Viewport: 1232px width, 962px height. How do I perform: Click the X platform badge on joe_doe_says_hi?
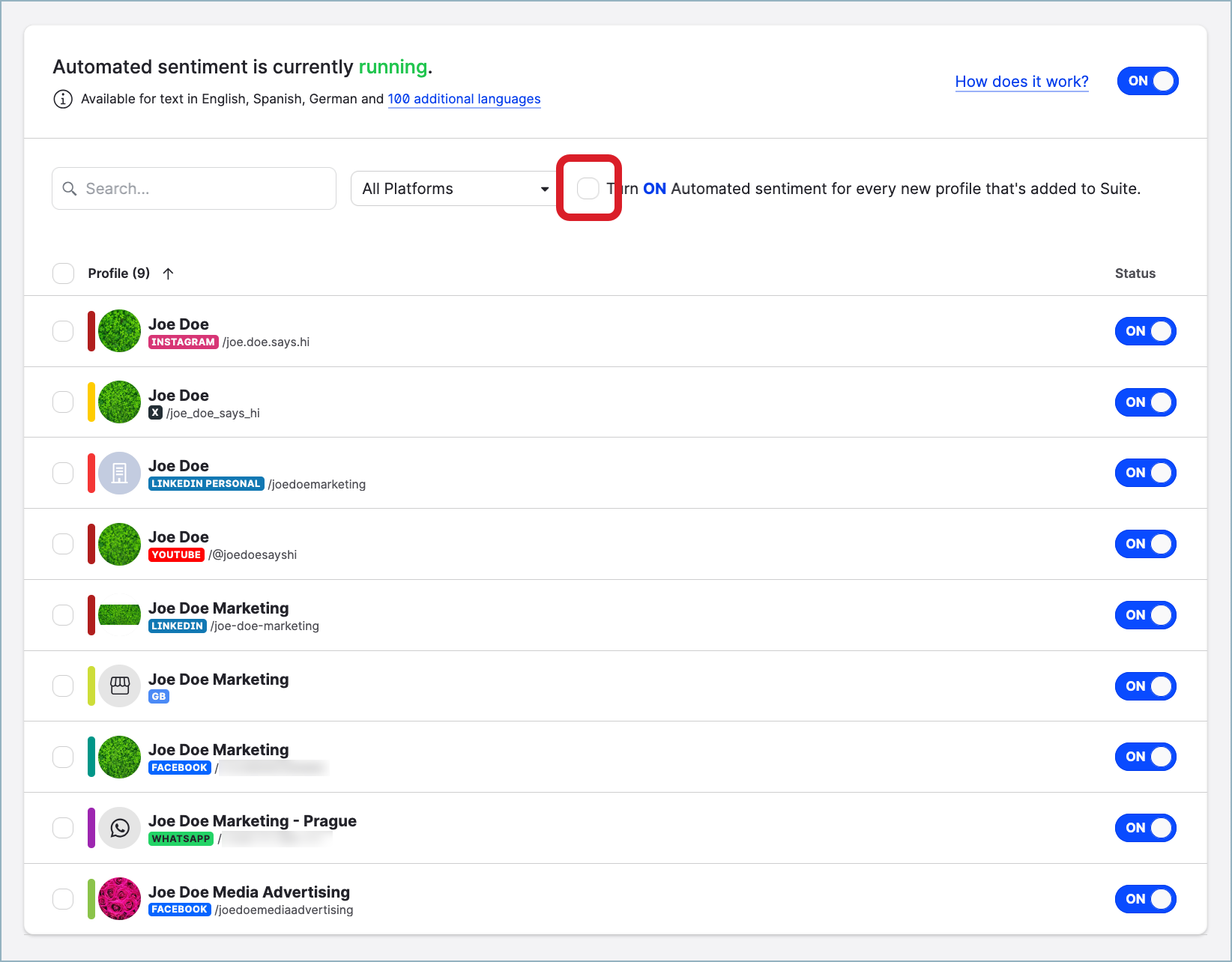155,413
